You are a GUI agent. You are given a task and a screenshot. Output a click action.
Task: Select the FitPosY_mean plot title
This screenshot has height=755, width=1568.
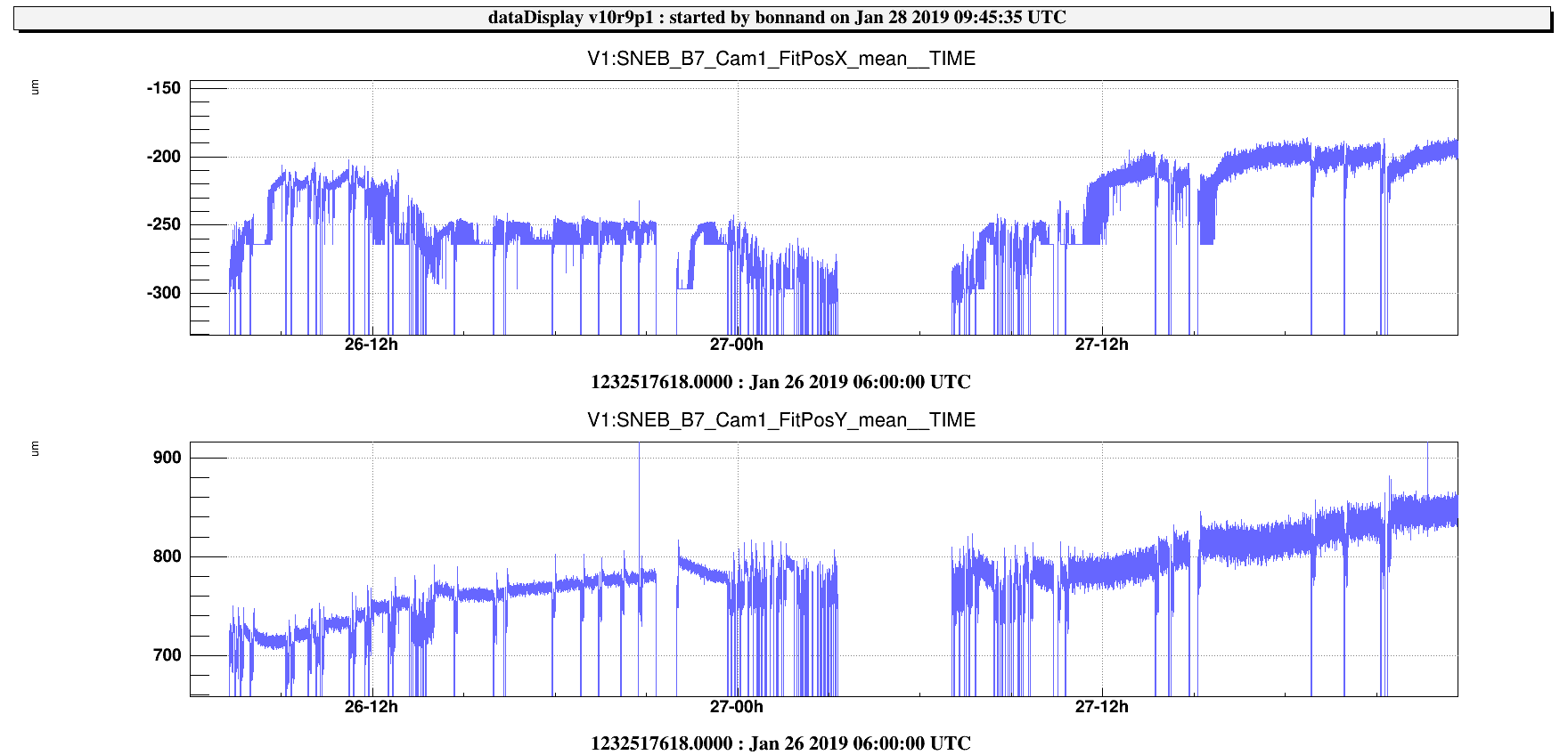point(781,420)
